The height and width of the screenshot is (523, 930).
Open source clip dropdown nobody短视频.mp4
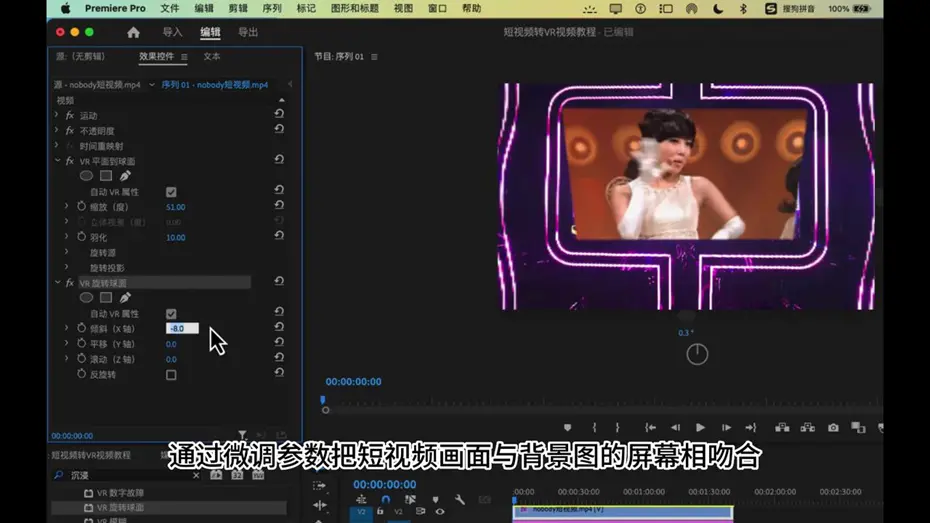[x=152, y=85]
